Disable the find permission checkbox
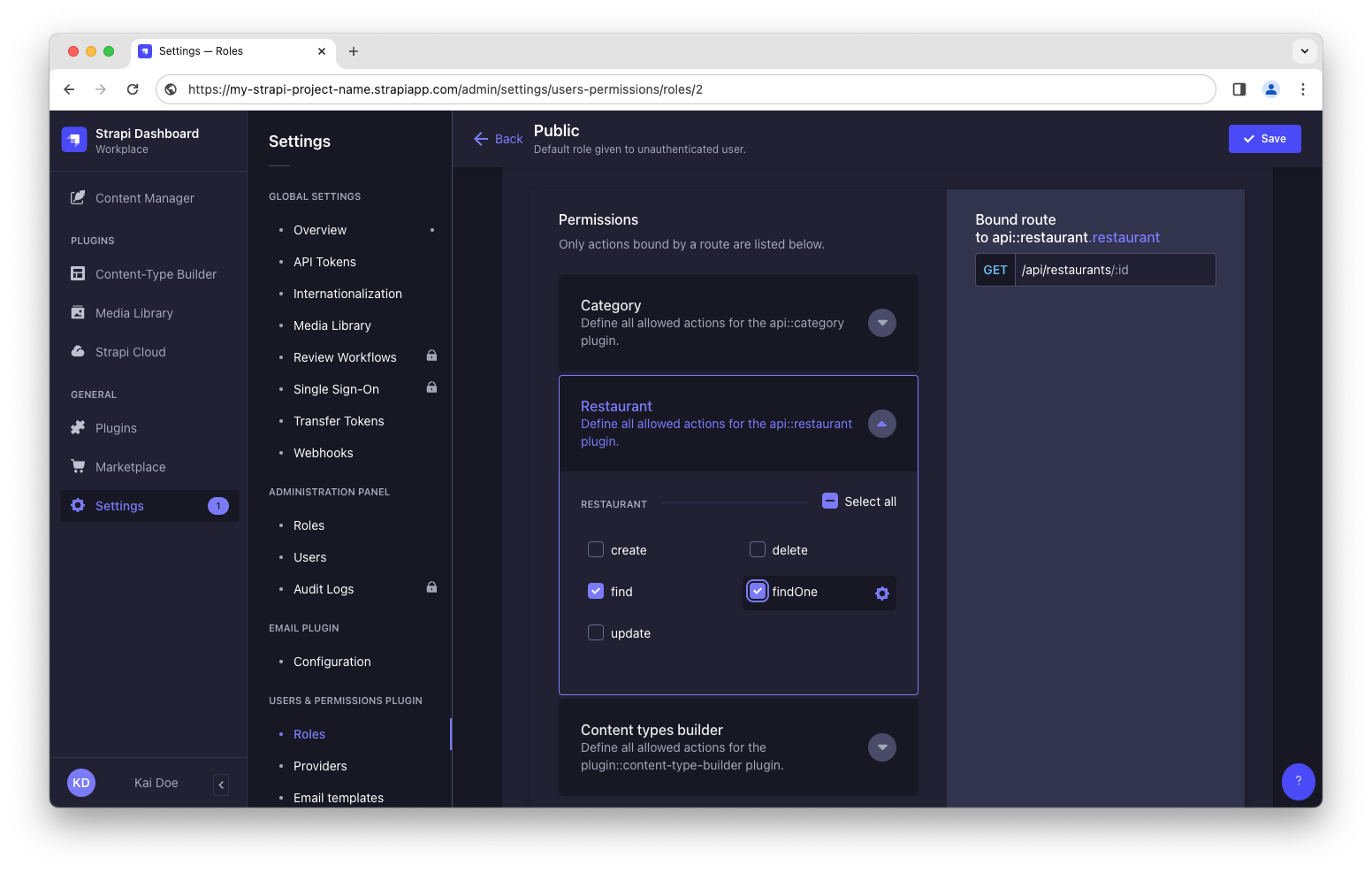Image resolution: width=1372 pixels, height=873 pixels. pyautogui.click(x=595, y=591)
